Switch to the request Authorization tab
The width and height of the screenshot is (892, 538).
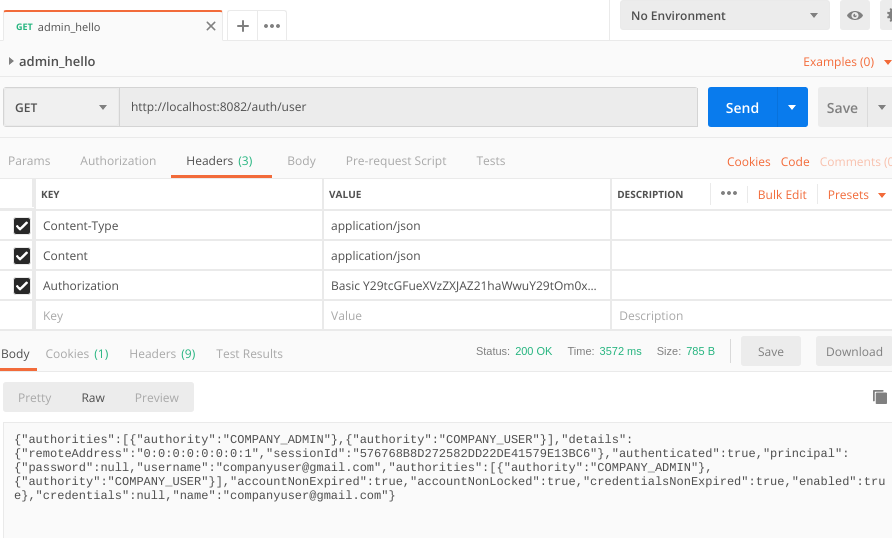click(x=118, y=161)
